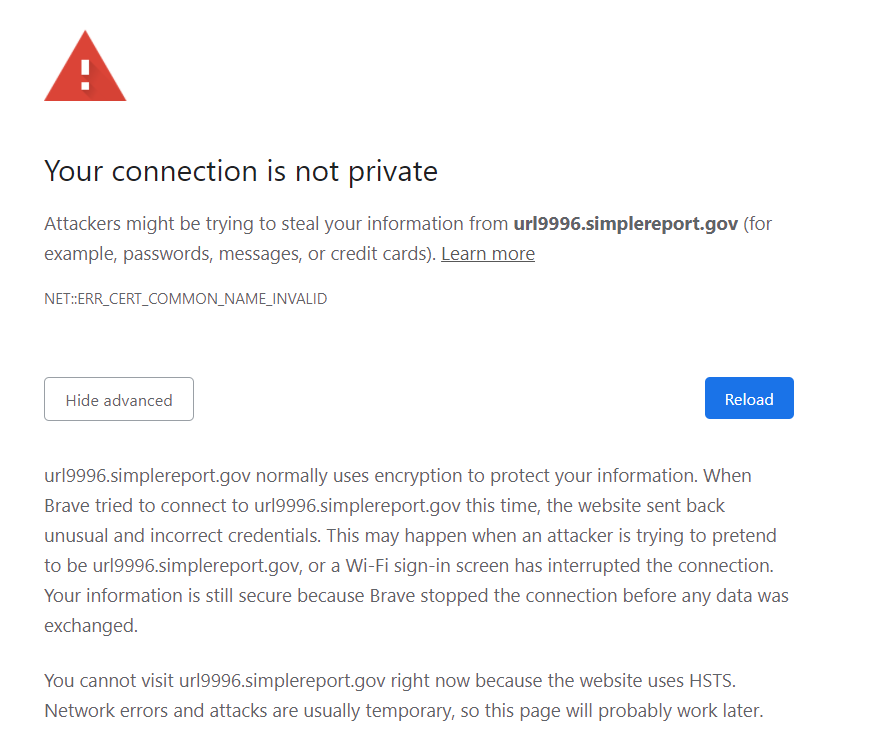Image resolution: width=887 pixels, height=753 pixels.
Task: Select the bold domain url9996.simplereport.gov text
Action: point(623,223)
